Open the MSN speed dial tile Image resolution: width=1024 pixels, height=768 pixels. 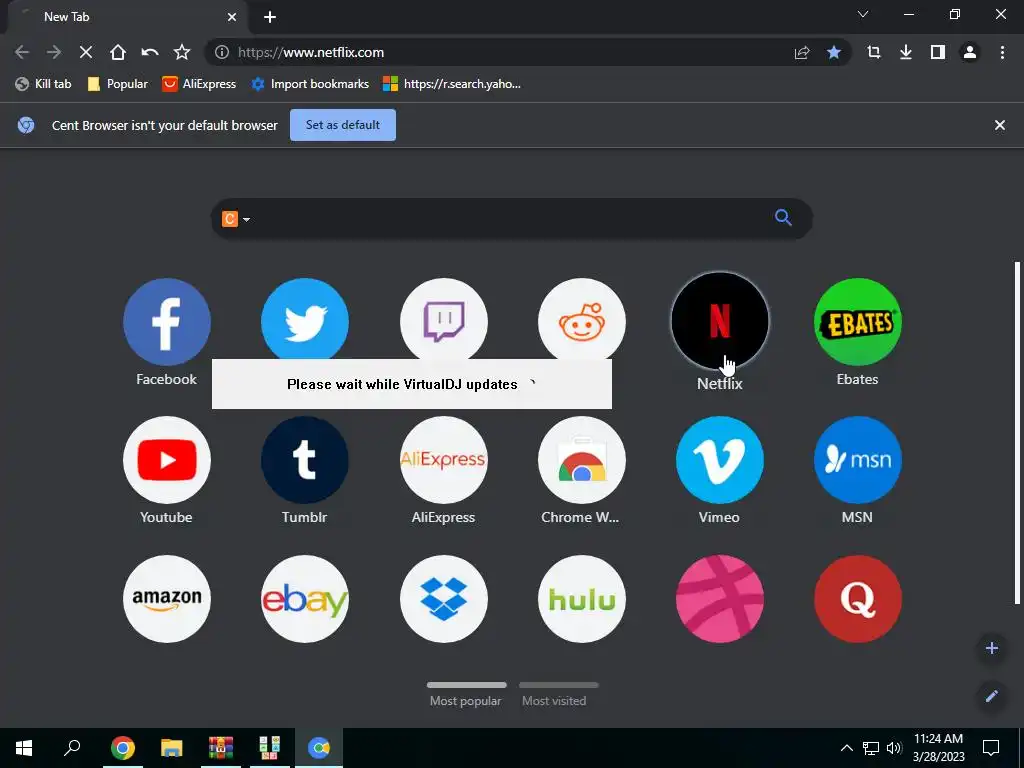click(857, 460)
